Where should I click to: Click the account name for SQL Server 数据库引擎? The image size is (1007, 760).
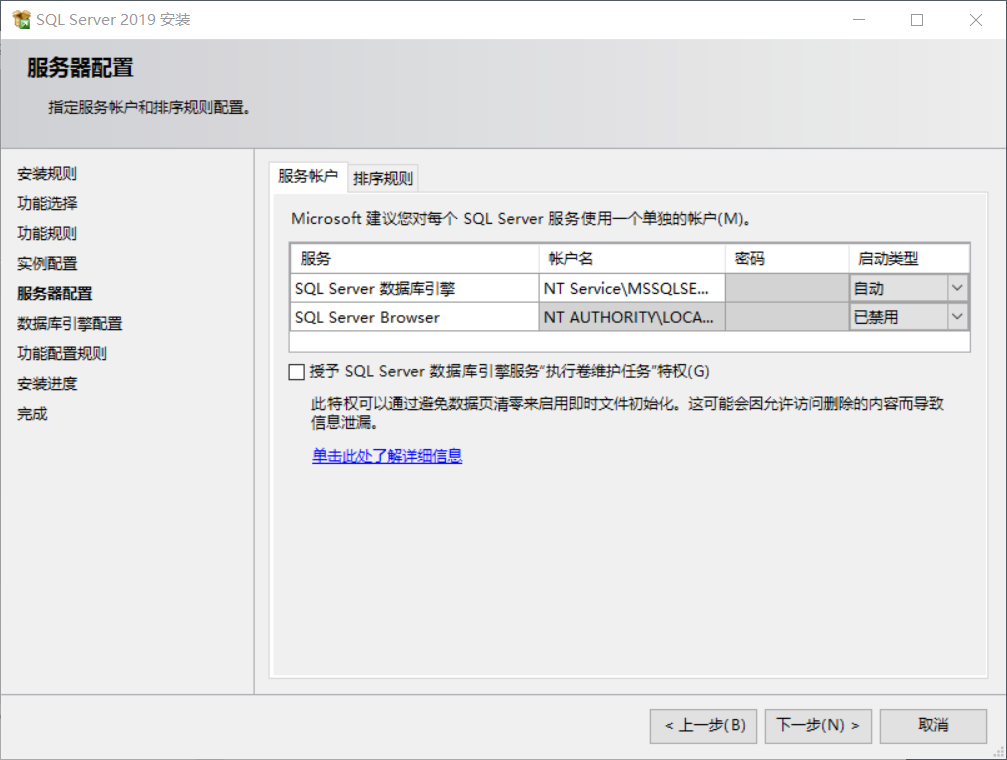click(632, 288)
